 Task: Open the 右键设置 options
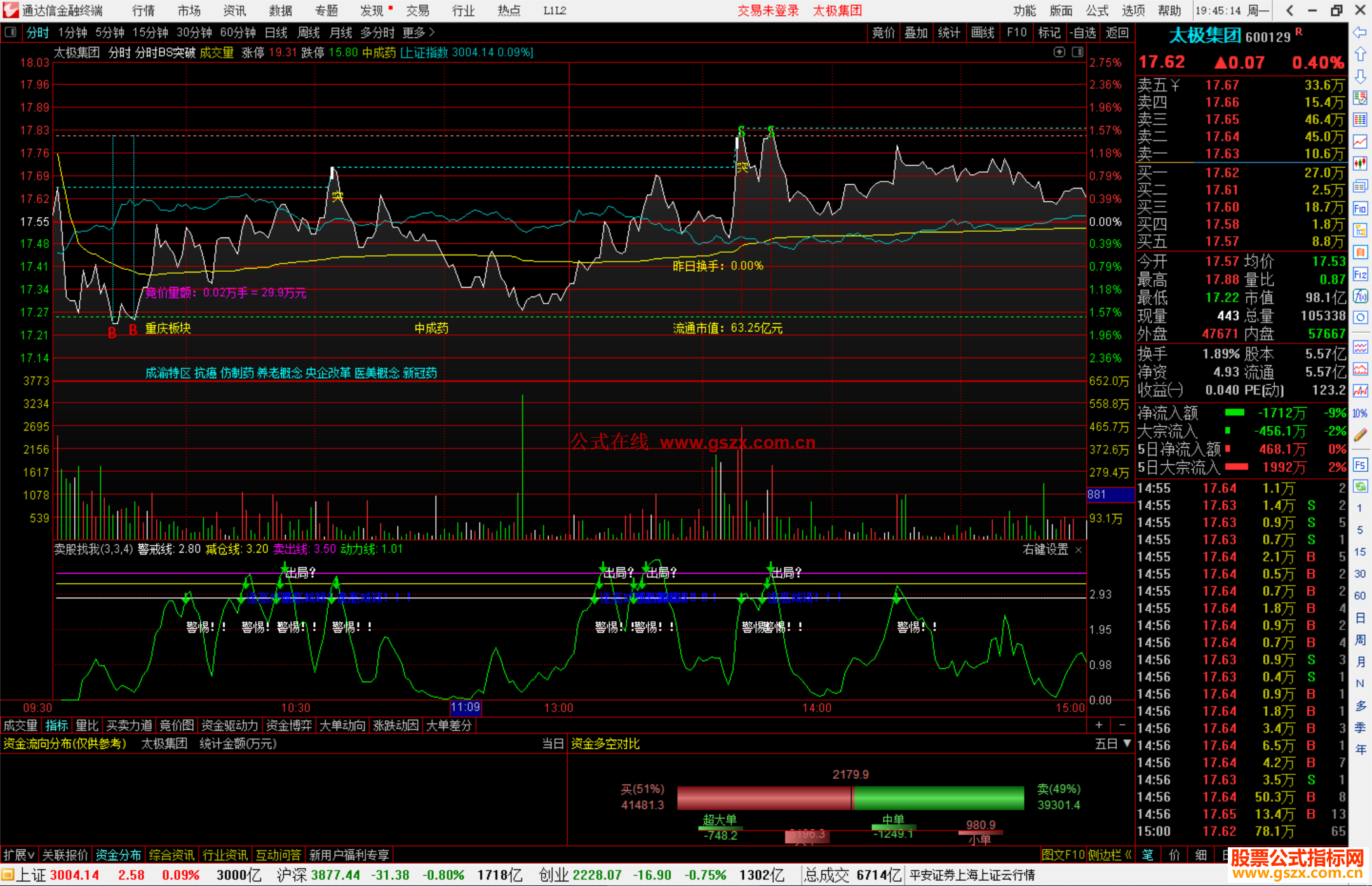[1046, 549]
